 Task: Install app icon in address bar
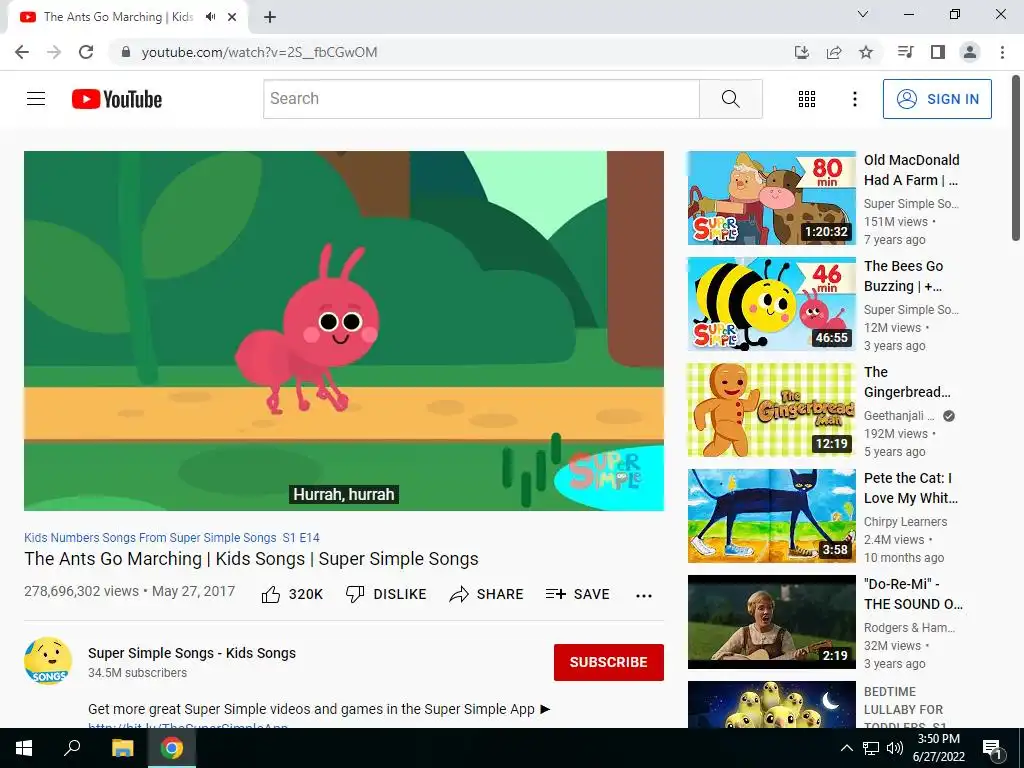pyautogui.click(x=801, y=52)
